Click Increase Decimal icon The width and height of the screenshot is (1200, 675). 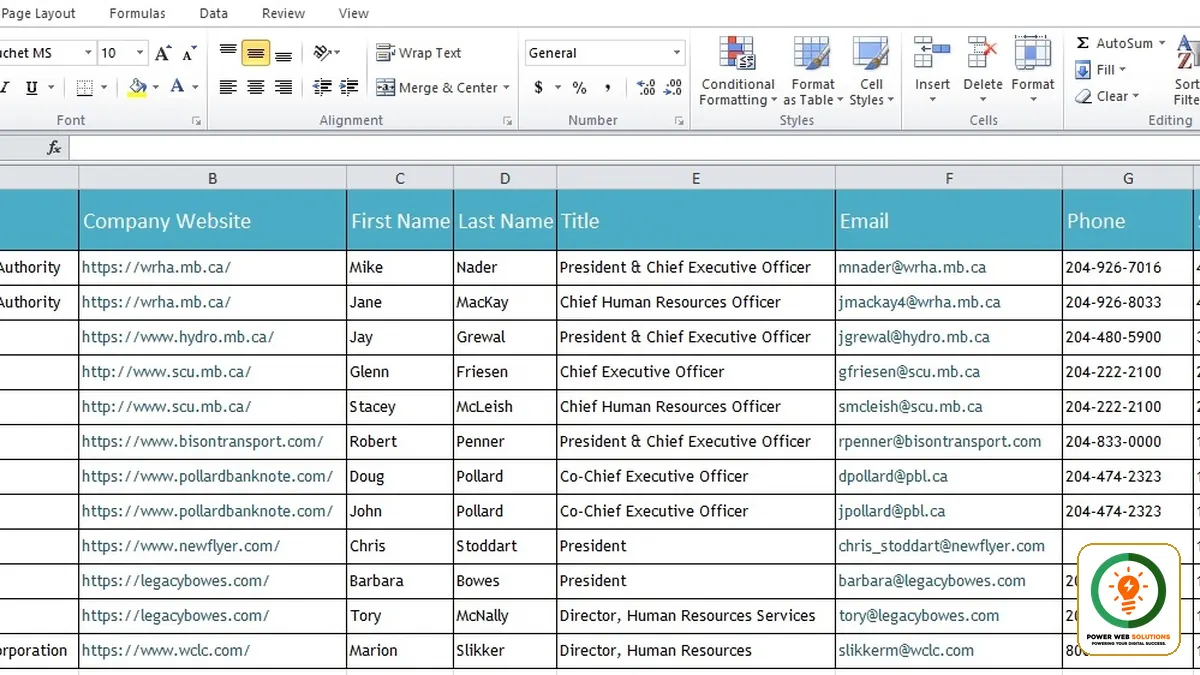coord(645,88)
